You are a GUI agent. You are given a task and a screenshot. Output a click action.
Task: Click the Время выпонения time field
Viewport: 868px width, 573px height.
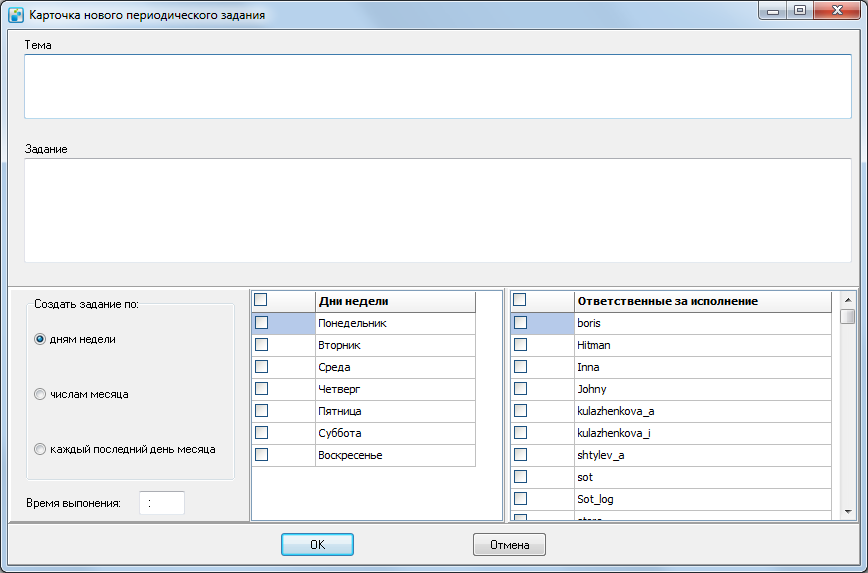162,503
